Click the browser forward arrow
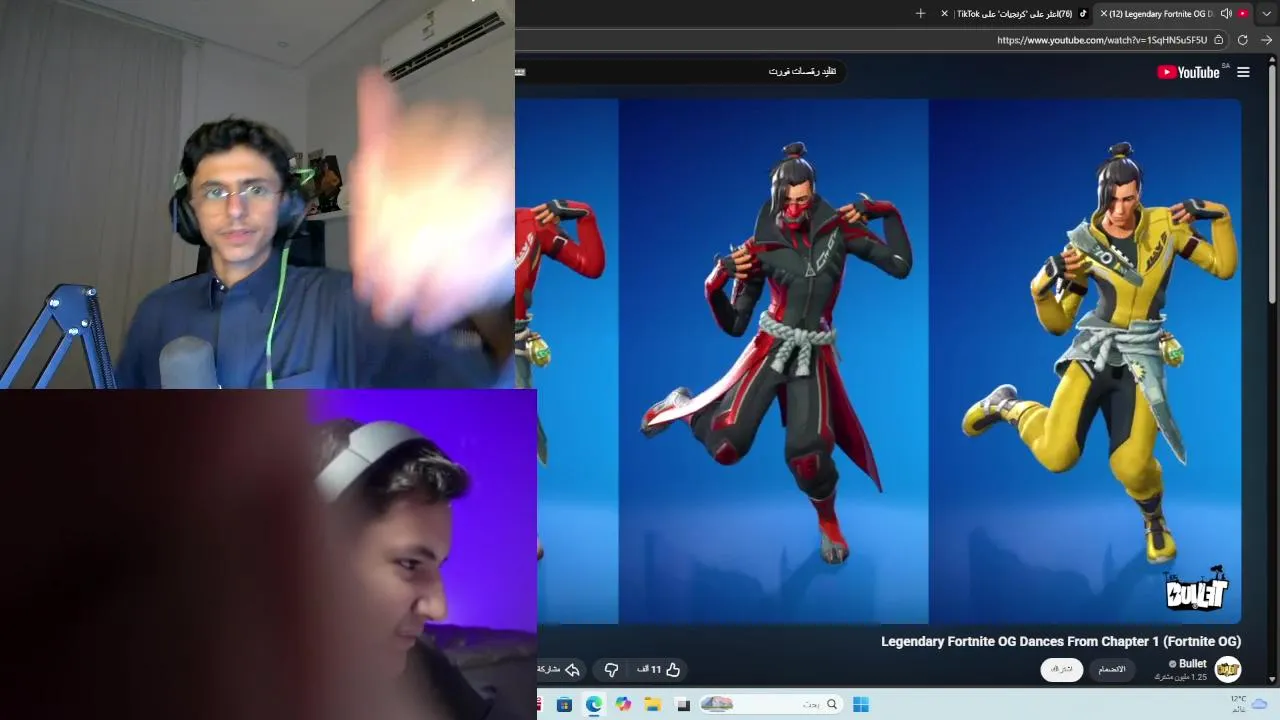The width and height of the screenshot is (1280, 720). [x=1267, y=40]
